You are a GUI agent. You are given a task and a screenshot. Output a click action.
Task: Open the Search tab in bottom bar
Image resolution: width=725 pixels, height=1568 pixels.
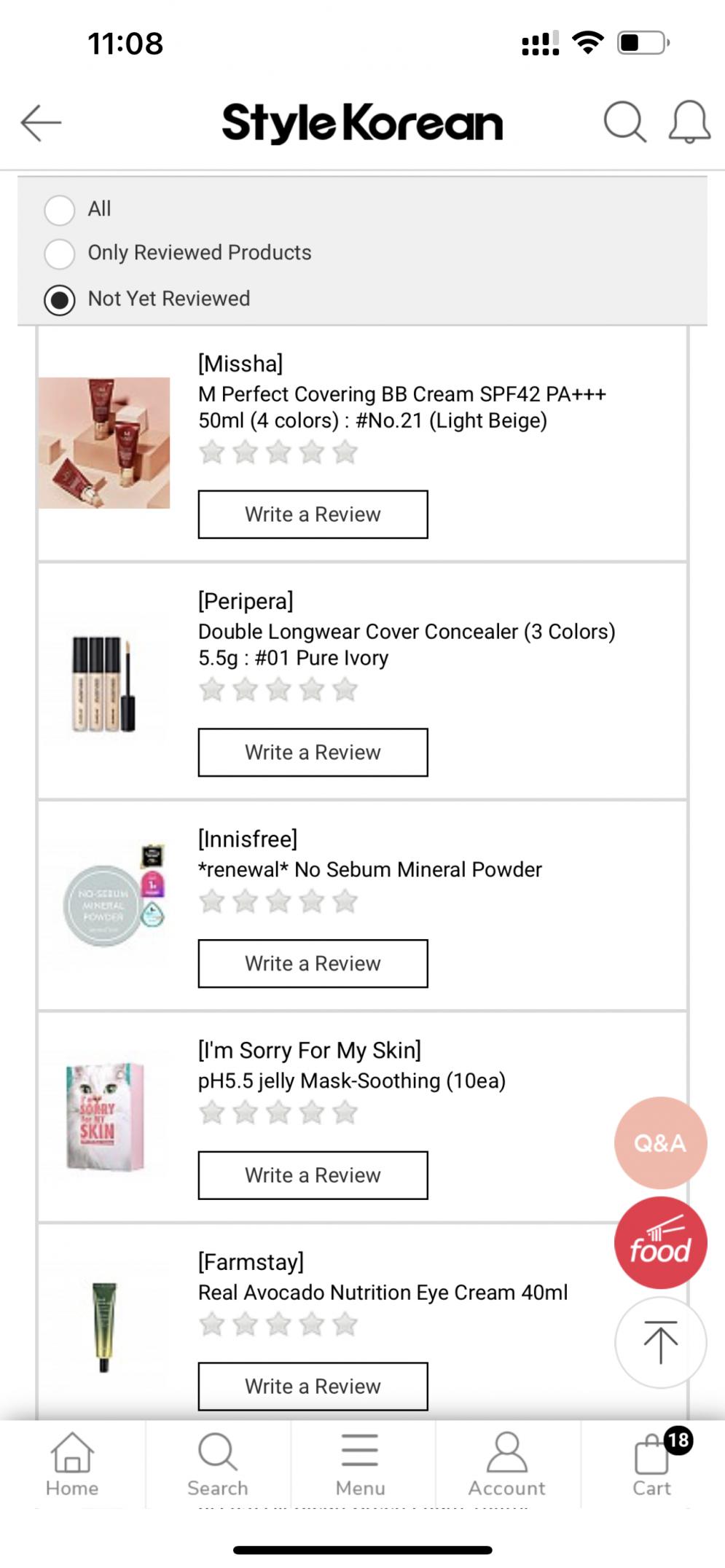coord(217,1465)
